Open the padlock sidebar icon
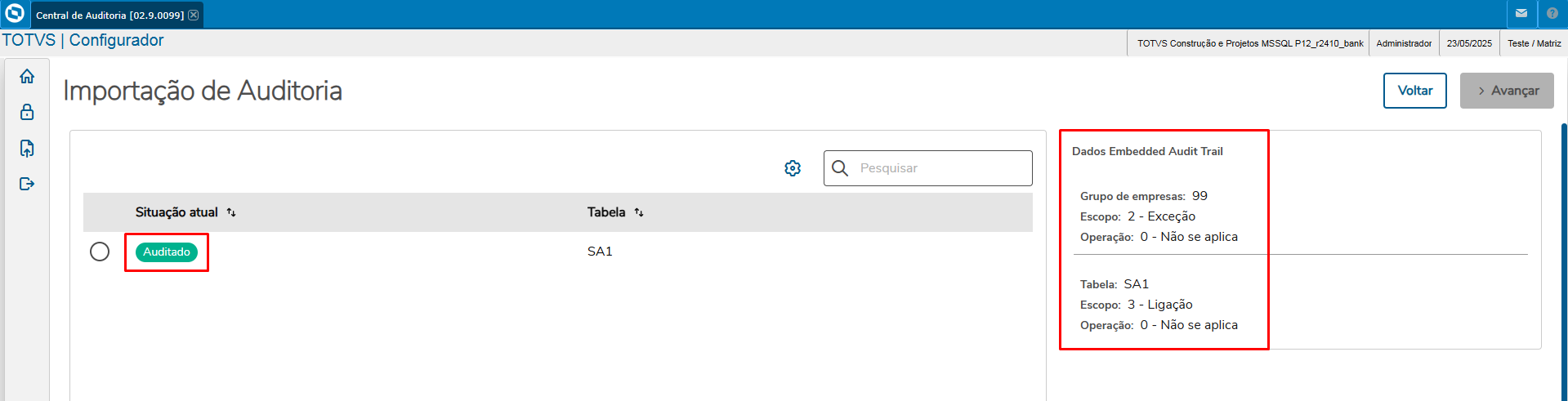The image size is (1568, 401). click(27, 112)
